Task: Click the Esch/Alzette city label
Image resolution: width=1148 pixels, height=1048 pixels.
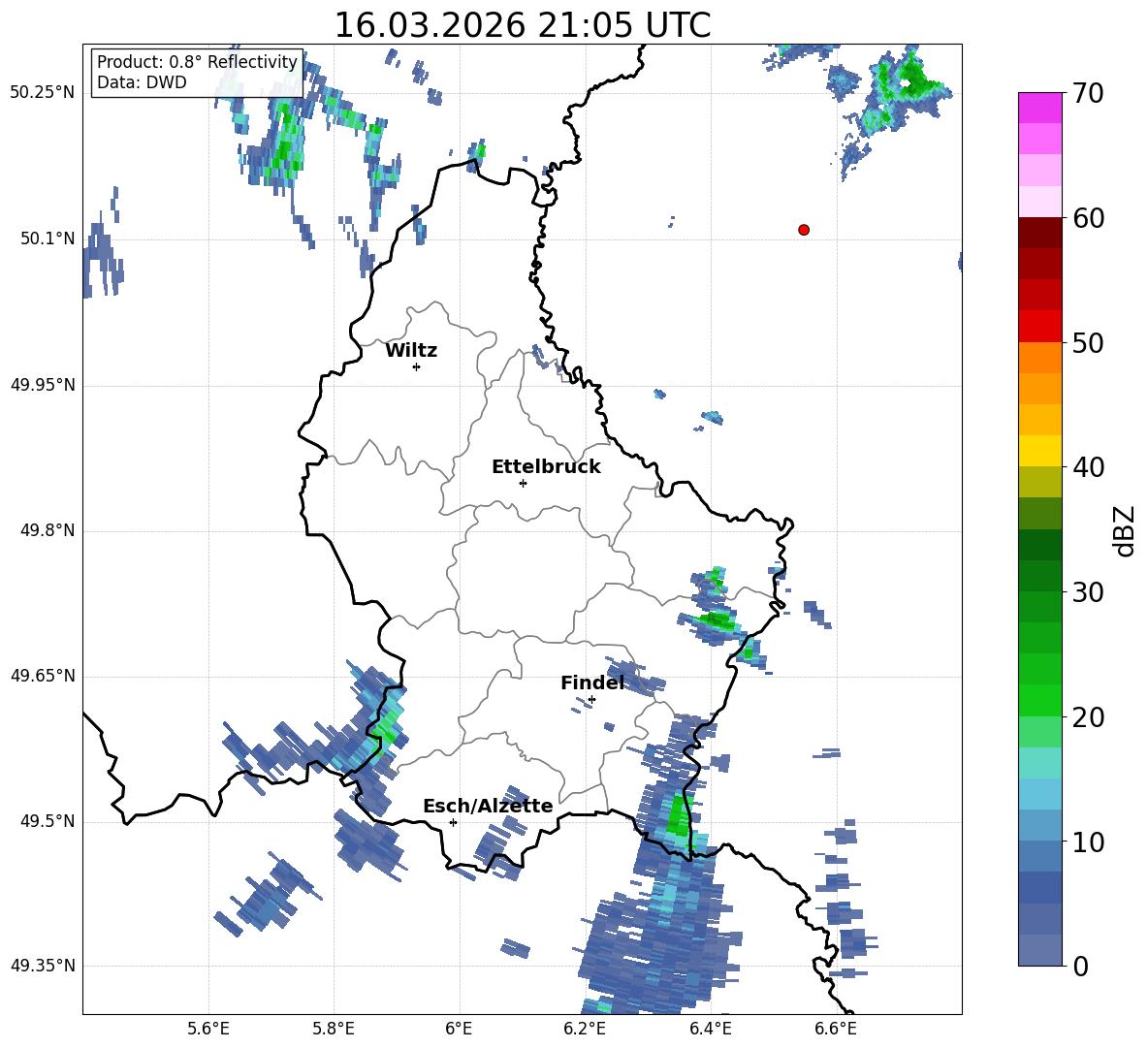Action: tap(488, 806)
